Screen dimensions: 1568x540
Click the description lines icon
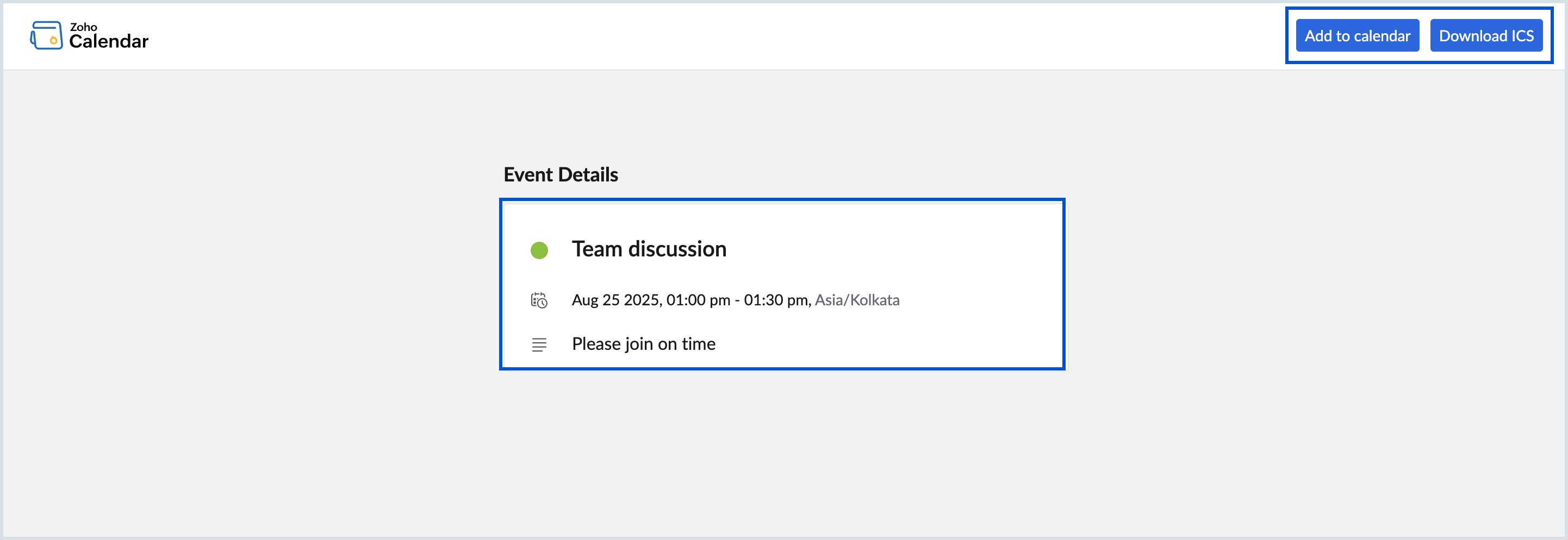(x=539, y=345)
